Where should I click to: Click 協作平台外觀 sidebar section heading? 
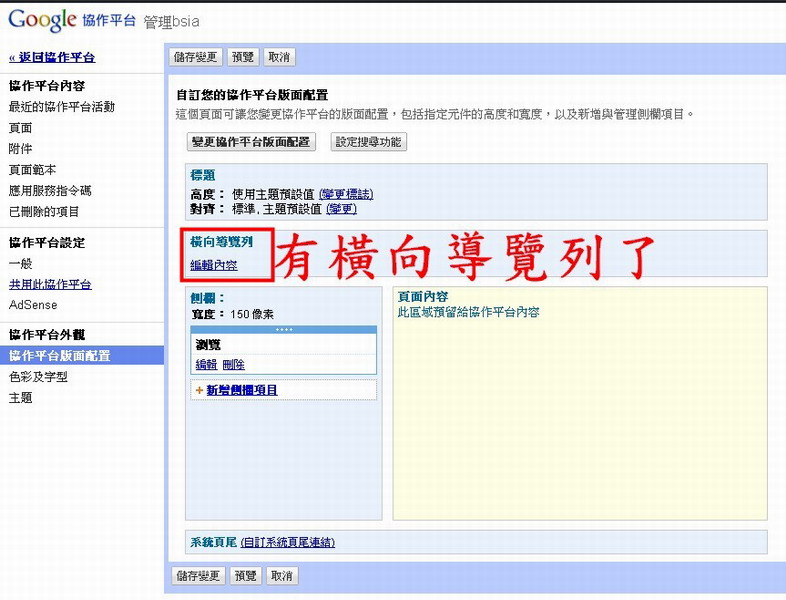coord(47,334)
